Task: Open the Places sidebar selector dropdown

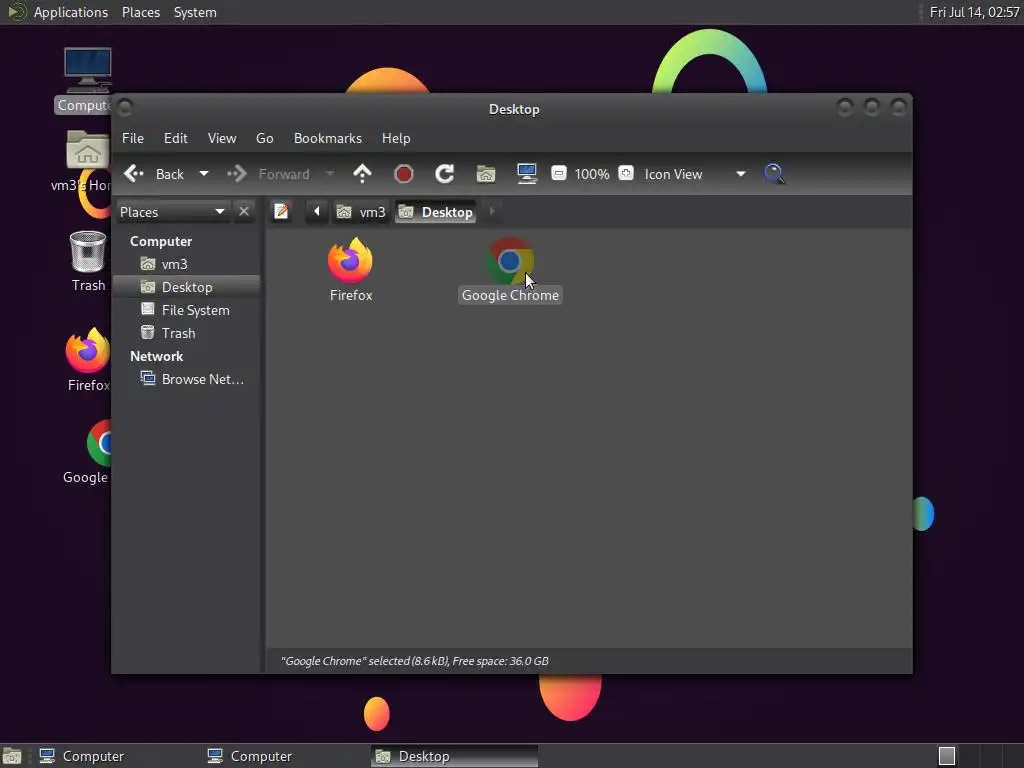Action: coord(172,212)
